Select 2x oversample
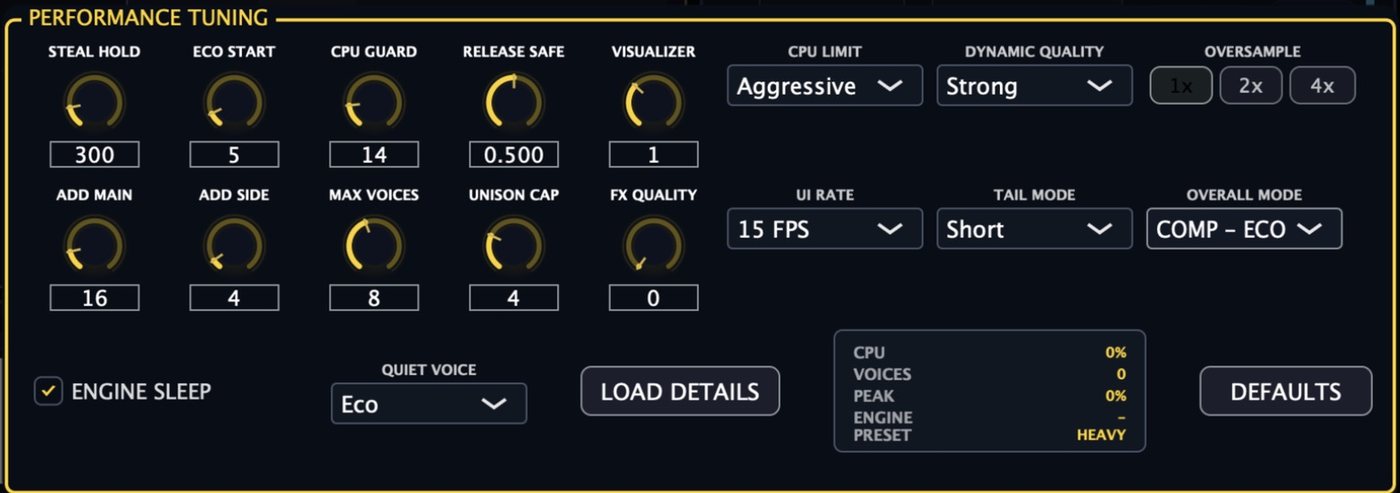The image size is (1400, 493). [1251, 86]
